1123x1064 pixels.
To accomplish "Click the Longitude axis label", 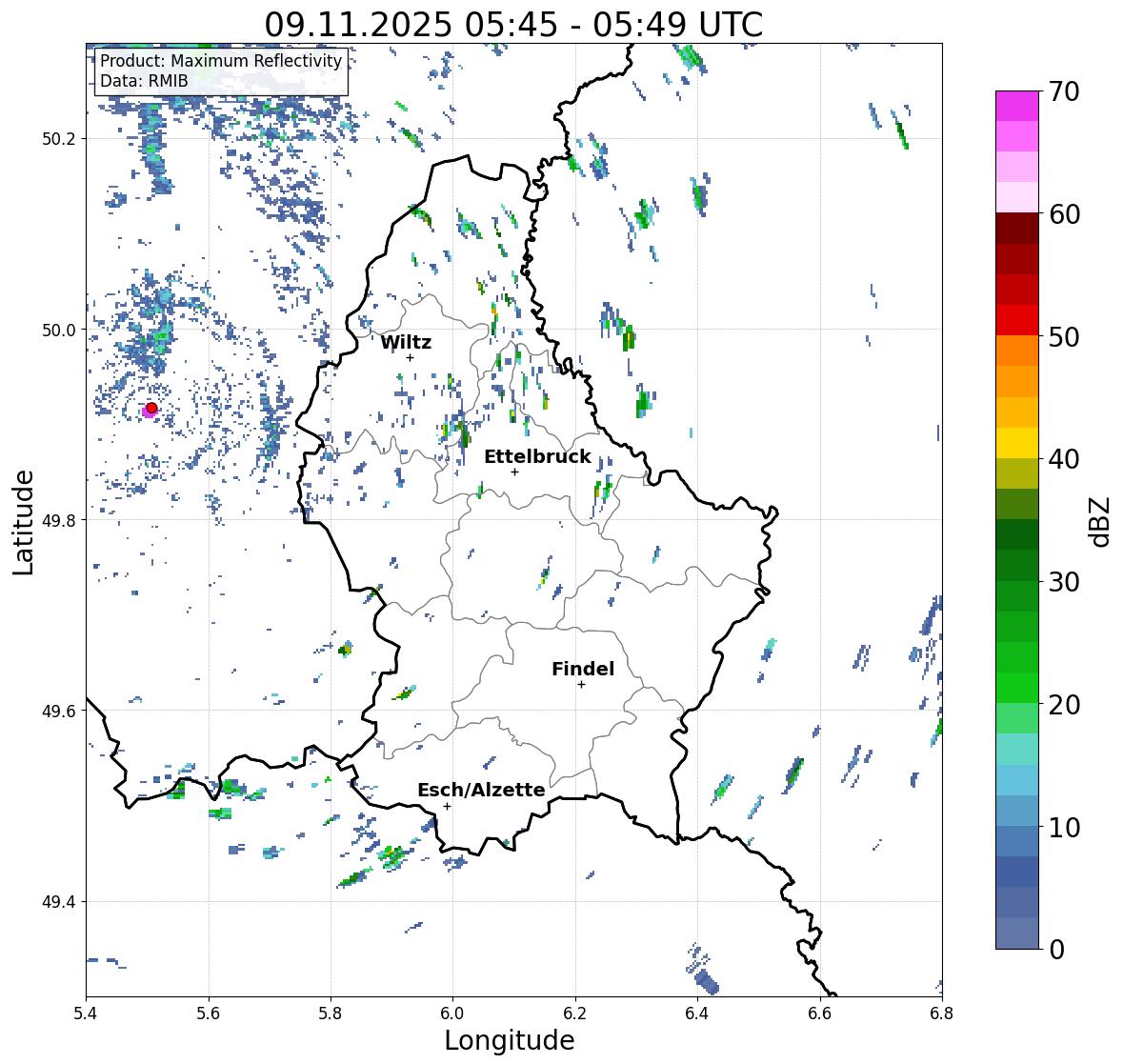I will 510,1040.
